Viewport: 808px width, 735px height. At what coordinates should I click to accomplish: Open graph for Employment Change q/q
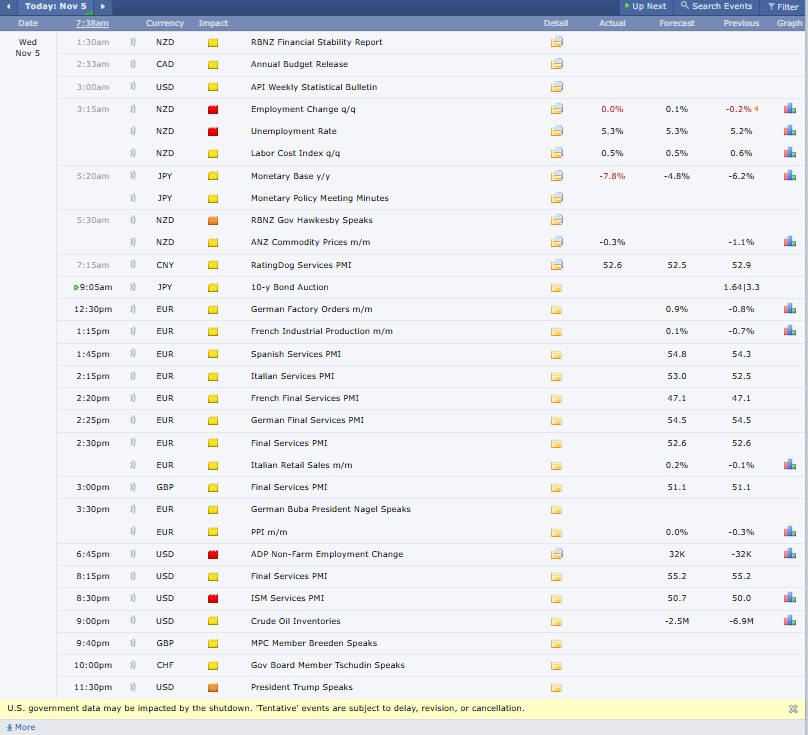pos(789,109)
